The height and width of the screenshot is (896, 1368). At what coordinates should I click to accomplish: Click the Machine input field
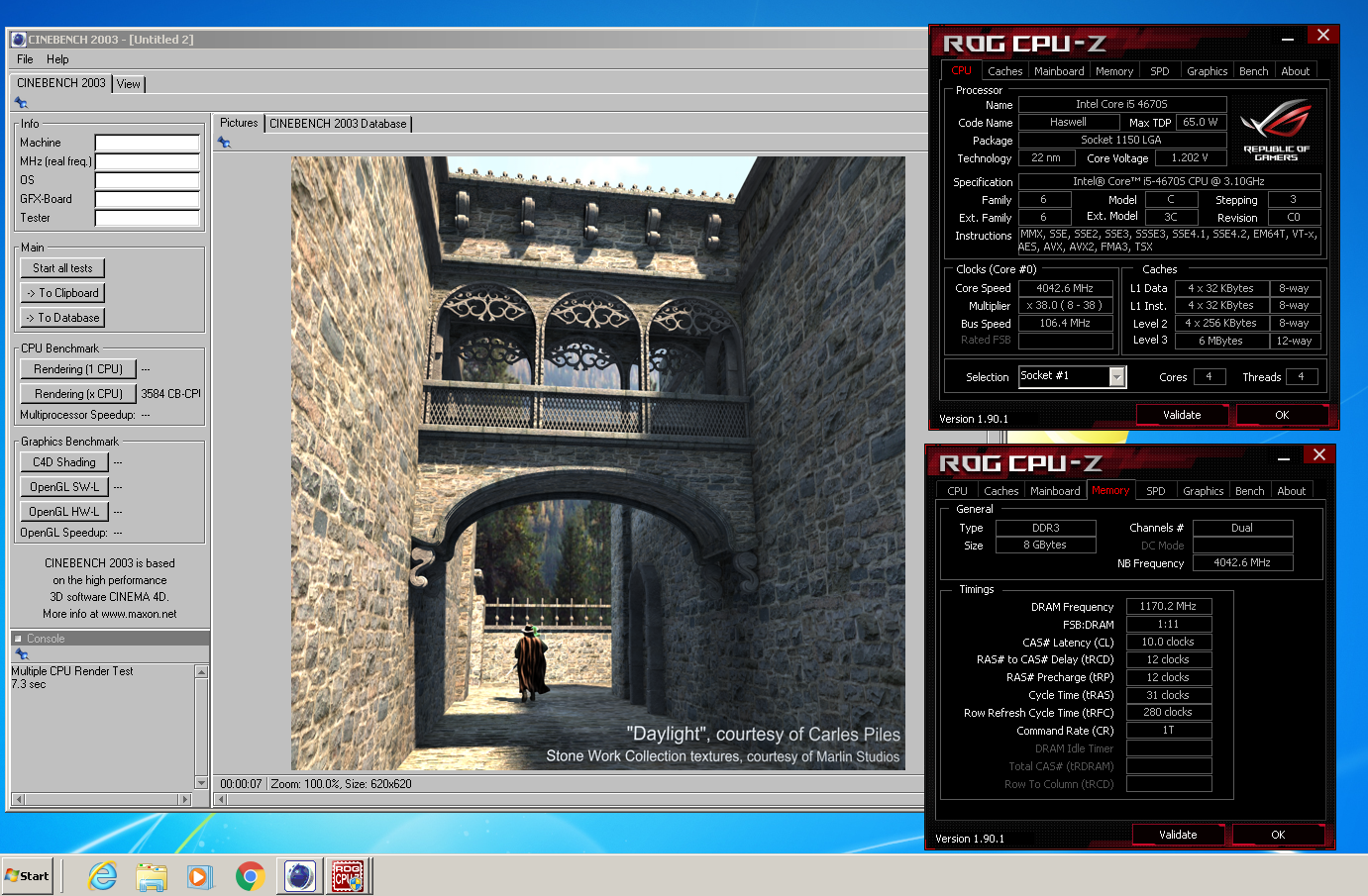[x=148, y=143]
